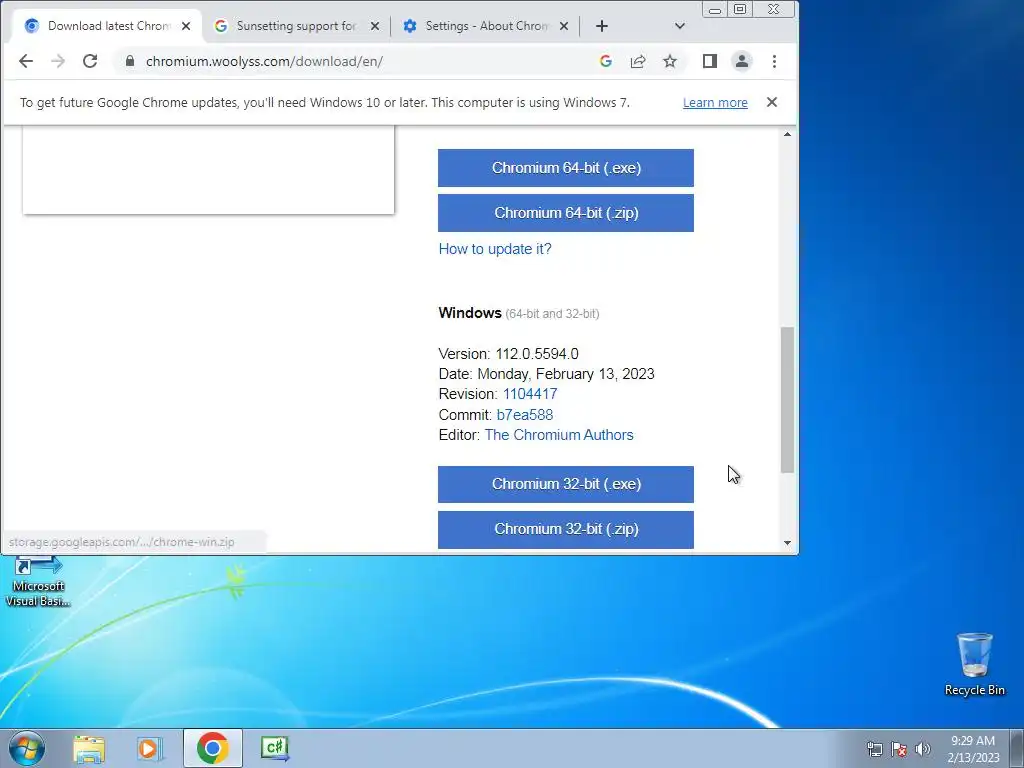Click the grayed forward navigation arrow
Viewport: 1024px width, 768px height.
[x=58, y=61]
